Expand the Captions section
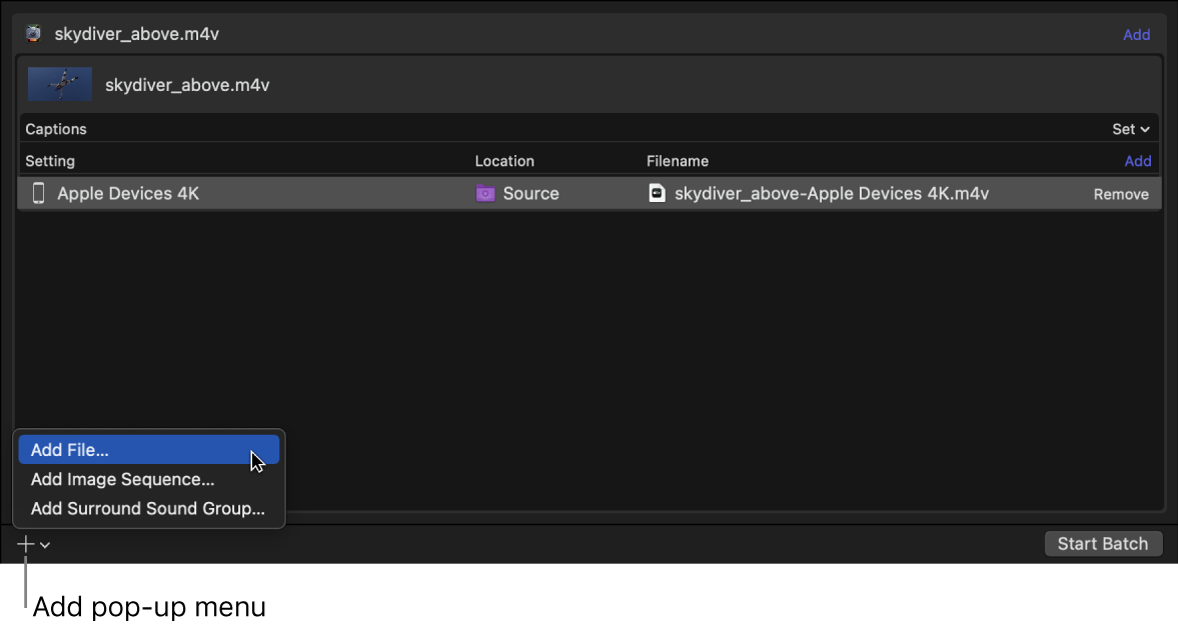 click(56, 129)
